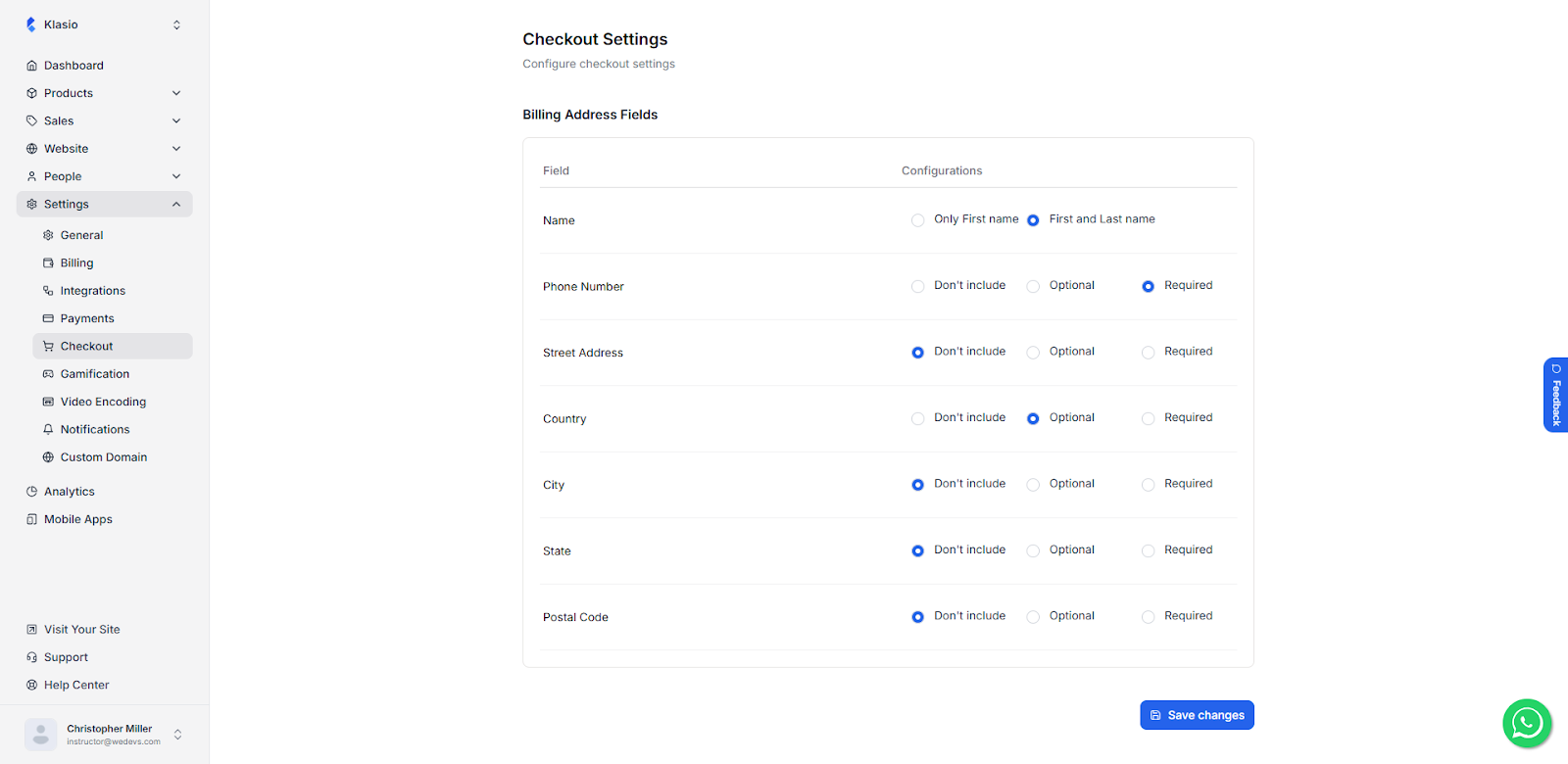Open the workspace switcher beside Klasio

pos(176,24)
